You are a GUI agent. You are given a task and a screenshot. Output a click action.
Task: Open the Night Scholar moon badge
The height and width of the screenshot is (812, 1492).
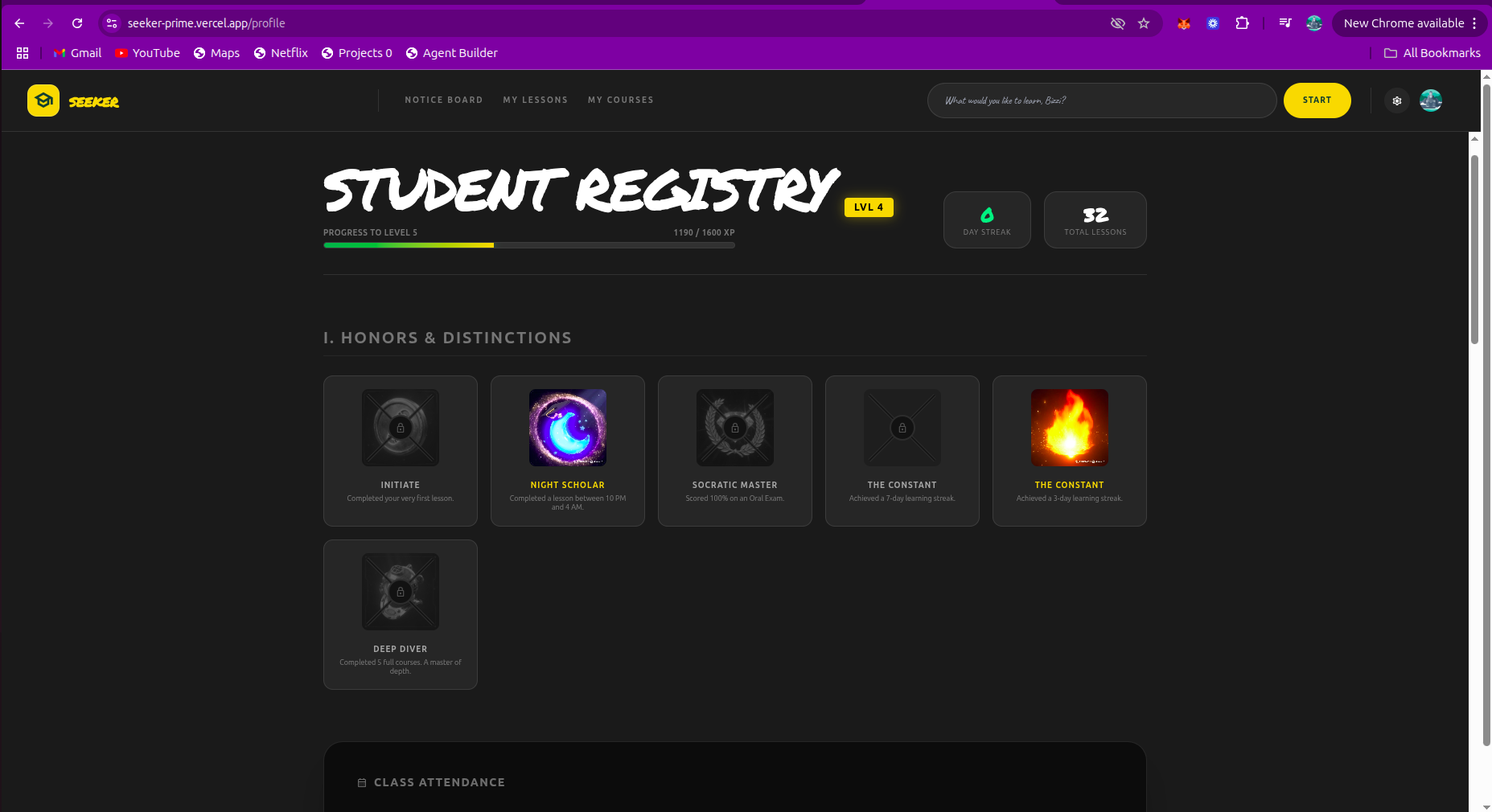tap(568, 428)
